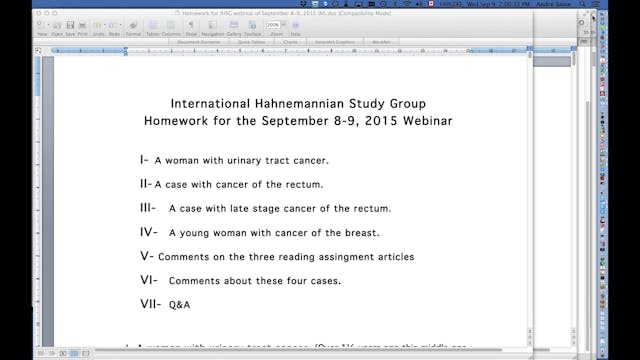Click the Columns toolbar icon

(171, 25)
